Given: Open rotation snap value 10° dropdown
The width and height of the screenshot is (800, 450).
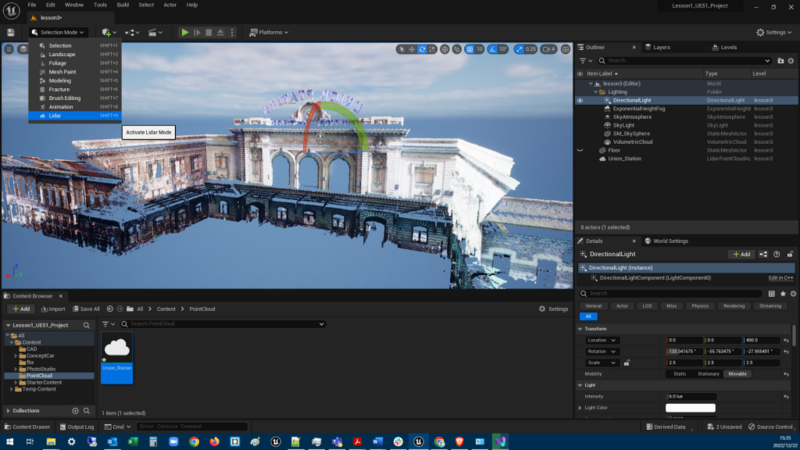Looking at the screenshot, I should click(x=503, y=49).
